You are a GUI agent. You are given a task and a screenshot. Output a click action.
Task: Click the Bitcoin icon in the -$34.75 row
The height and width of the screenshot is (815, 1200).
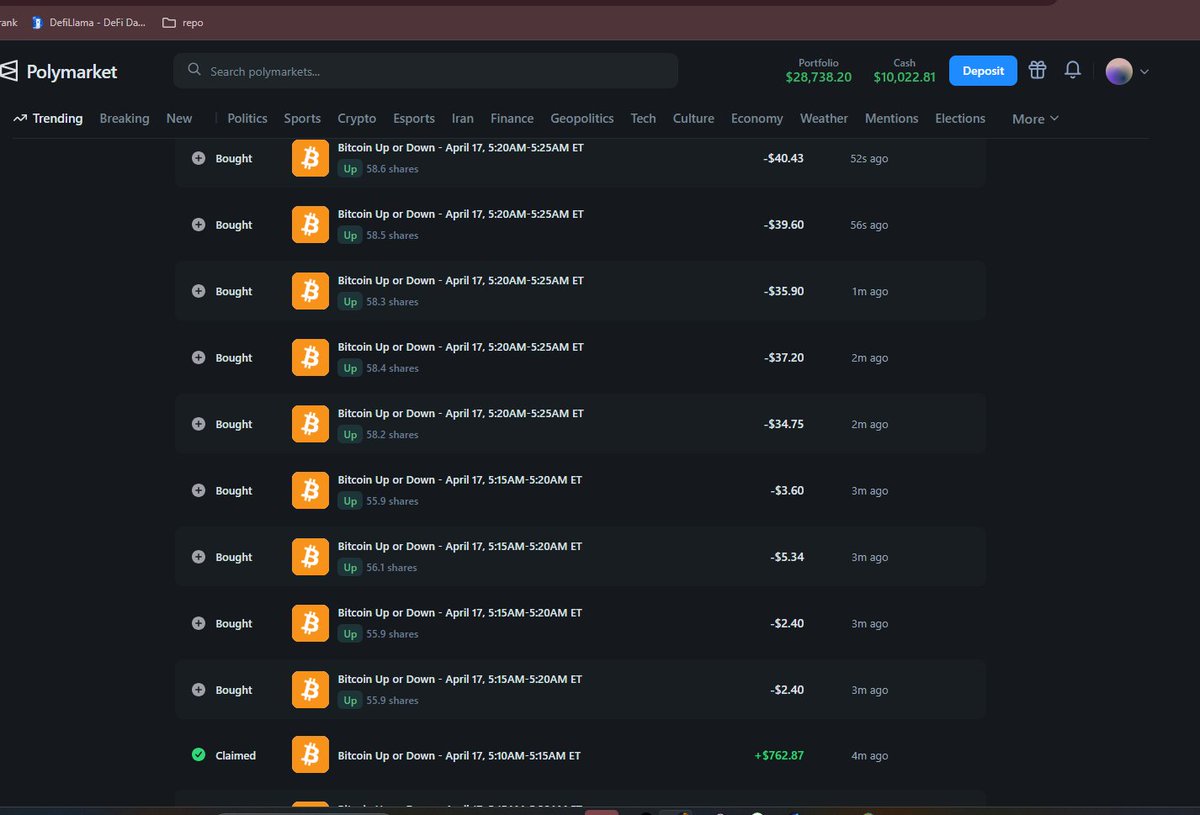coord(310,424)
